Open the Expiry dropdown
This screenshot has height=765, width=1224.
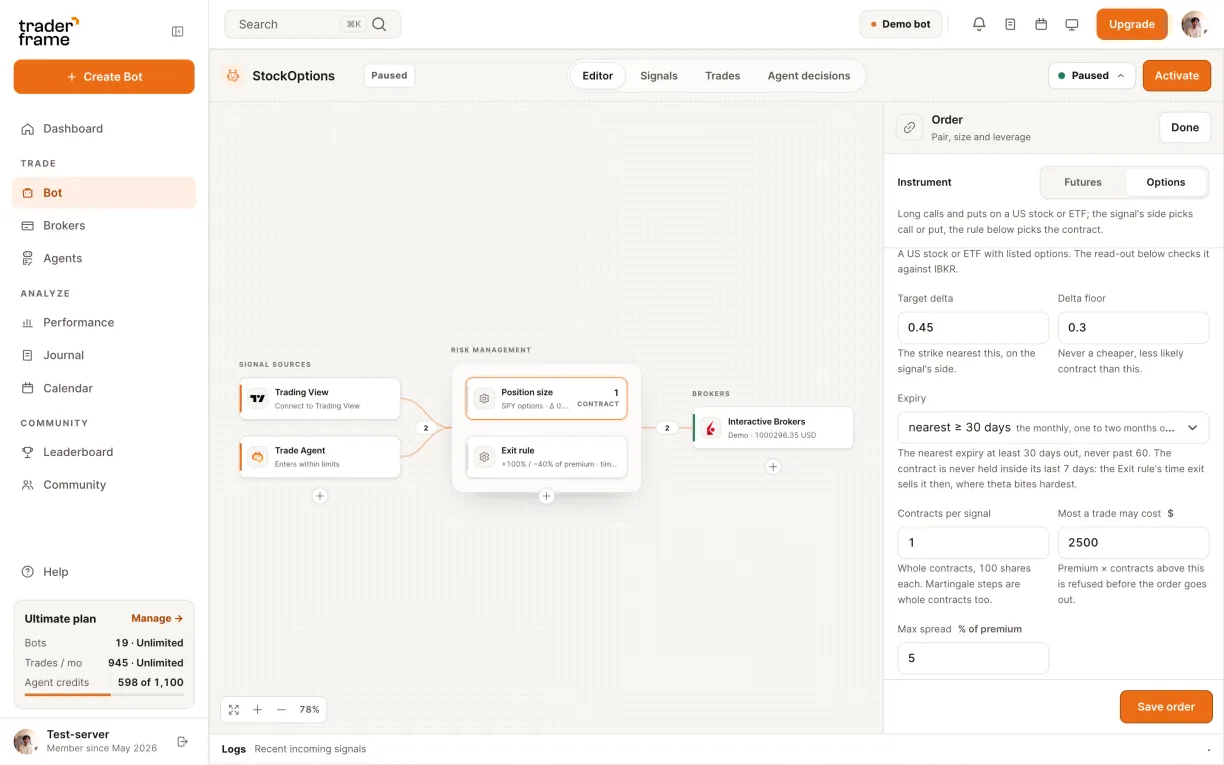point(1053,427)
